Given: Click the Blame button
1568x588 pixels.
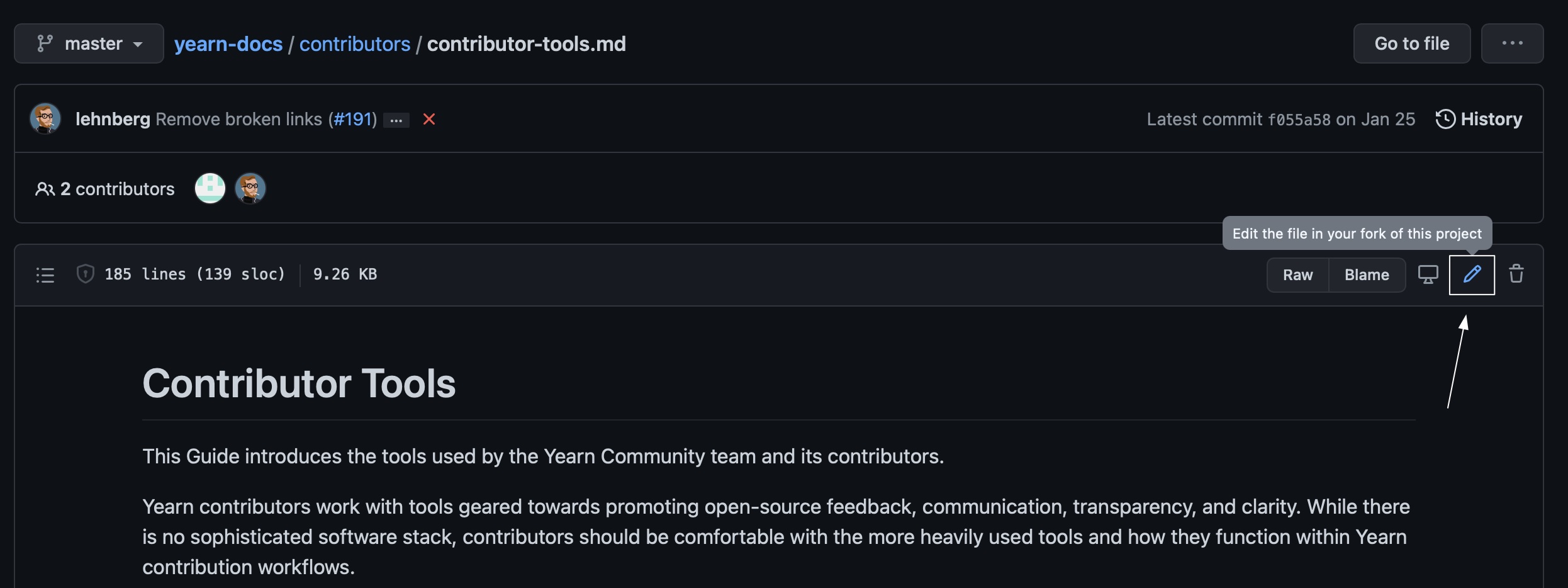Looking at the screenshot, I should (1367, 275).
